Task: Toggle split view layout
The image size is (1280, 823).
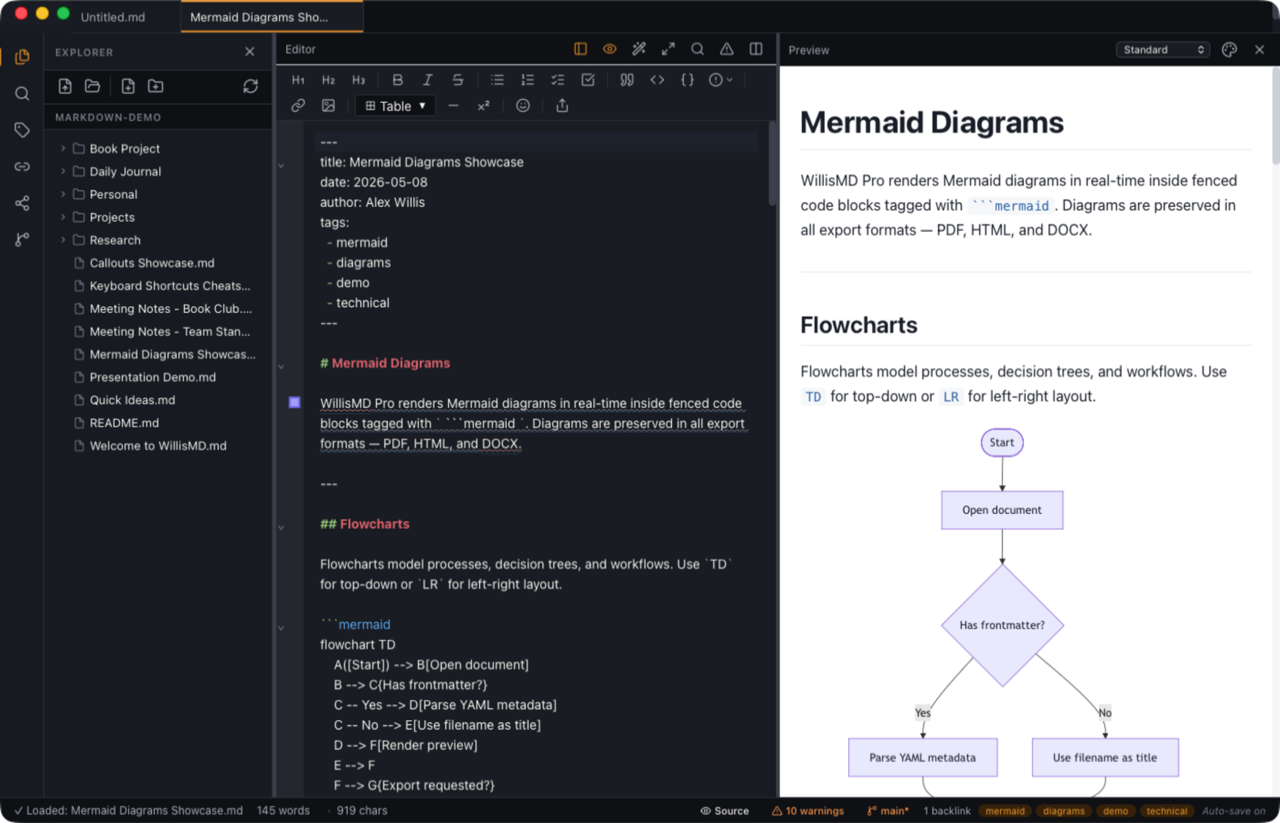Action: (756, 49)
